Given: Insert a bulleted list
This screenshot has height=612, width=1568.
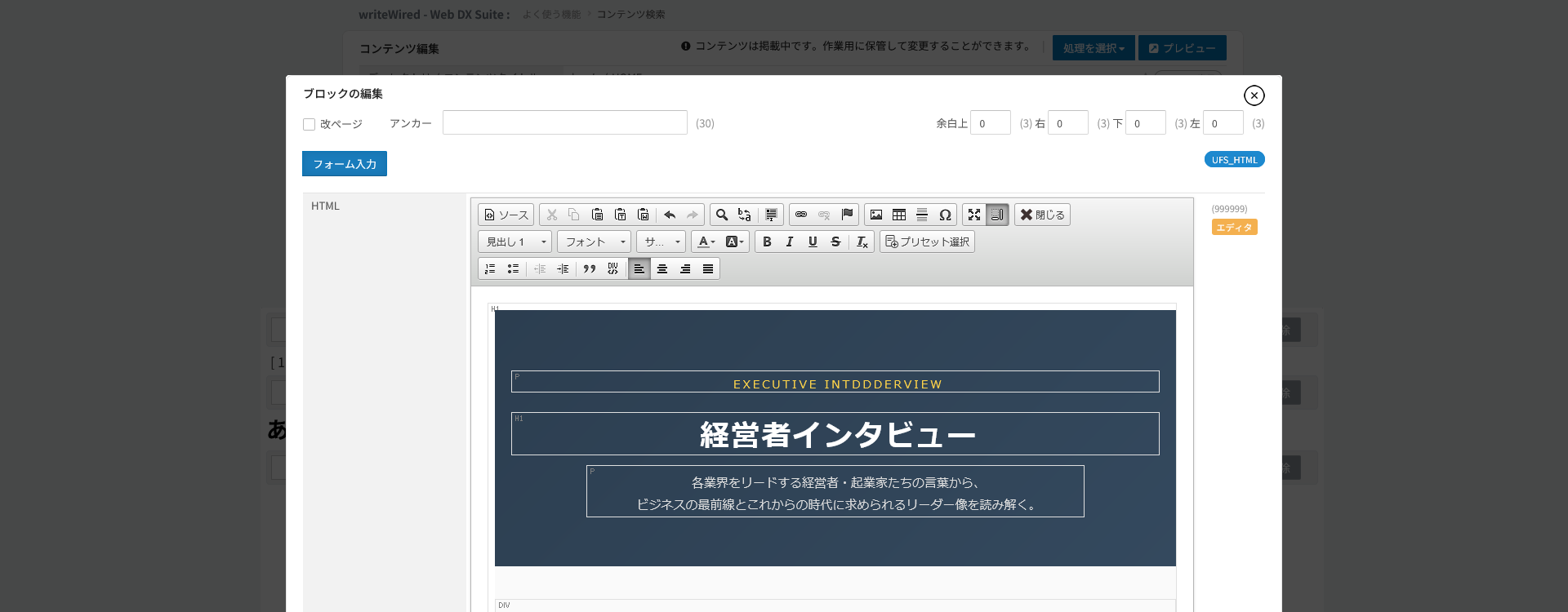Looking at the screenshot, I should tap(513, 268).
